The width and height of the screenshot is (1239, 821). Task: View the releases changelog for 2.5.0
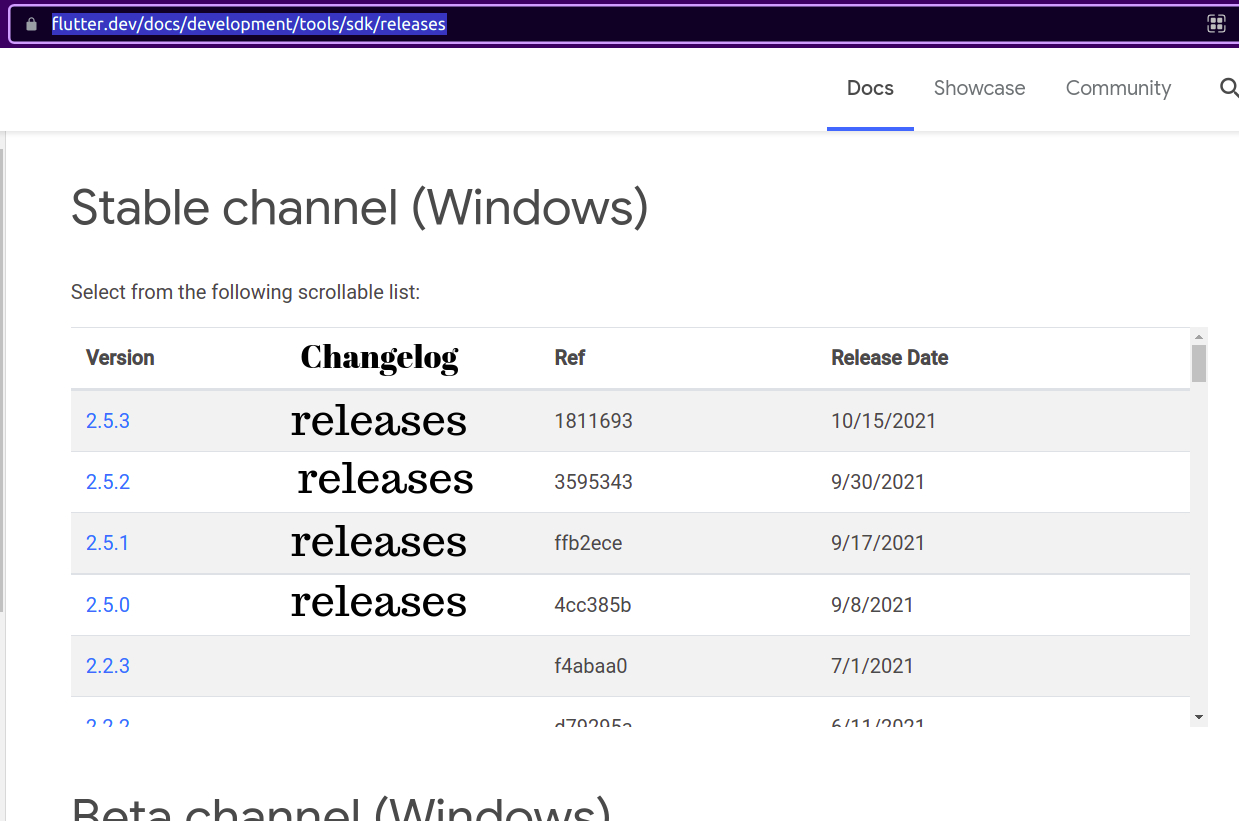(379, 602)
